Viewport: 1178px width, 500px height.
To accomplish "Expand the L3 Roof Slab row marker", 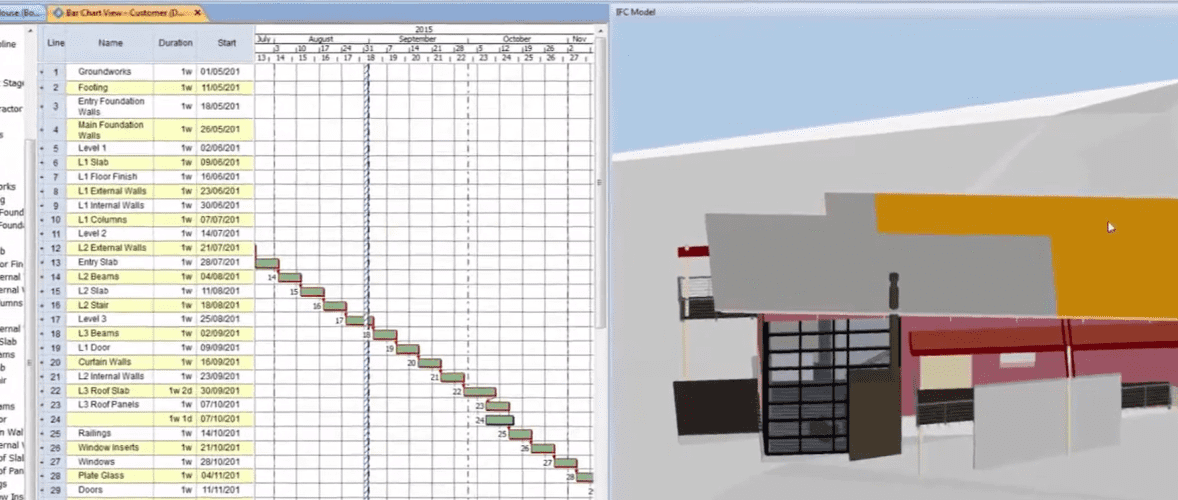I will [x=42, y=391].
